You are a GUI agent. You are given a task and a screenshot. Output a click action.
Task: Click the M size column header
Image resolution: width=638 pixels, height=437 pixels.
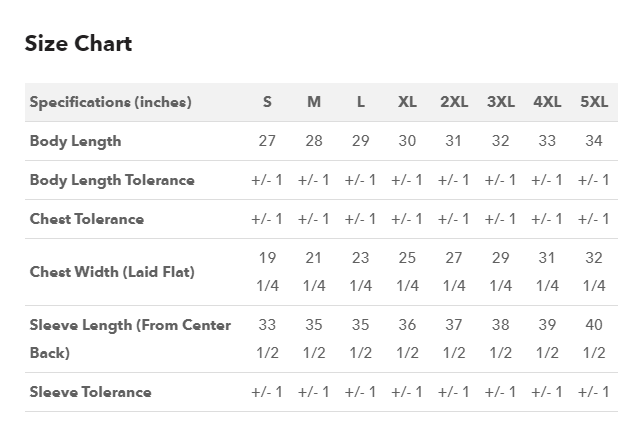[314, 102]
